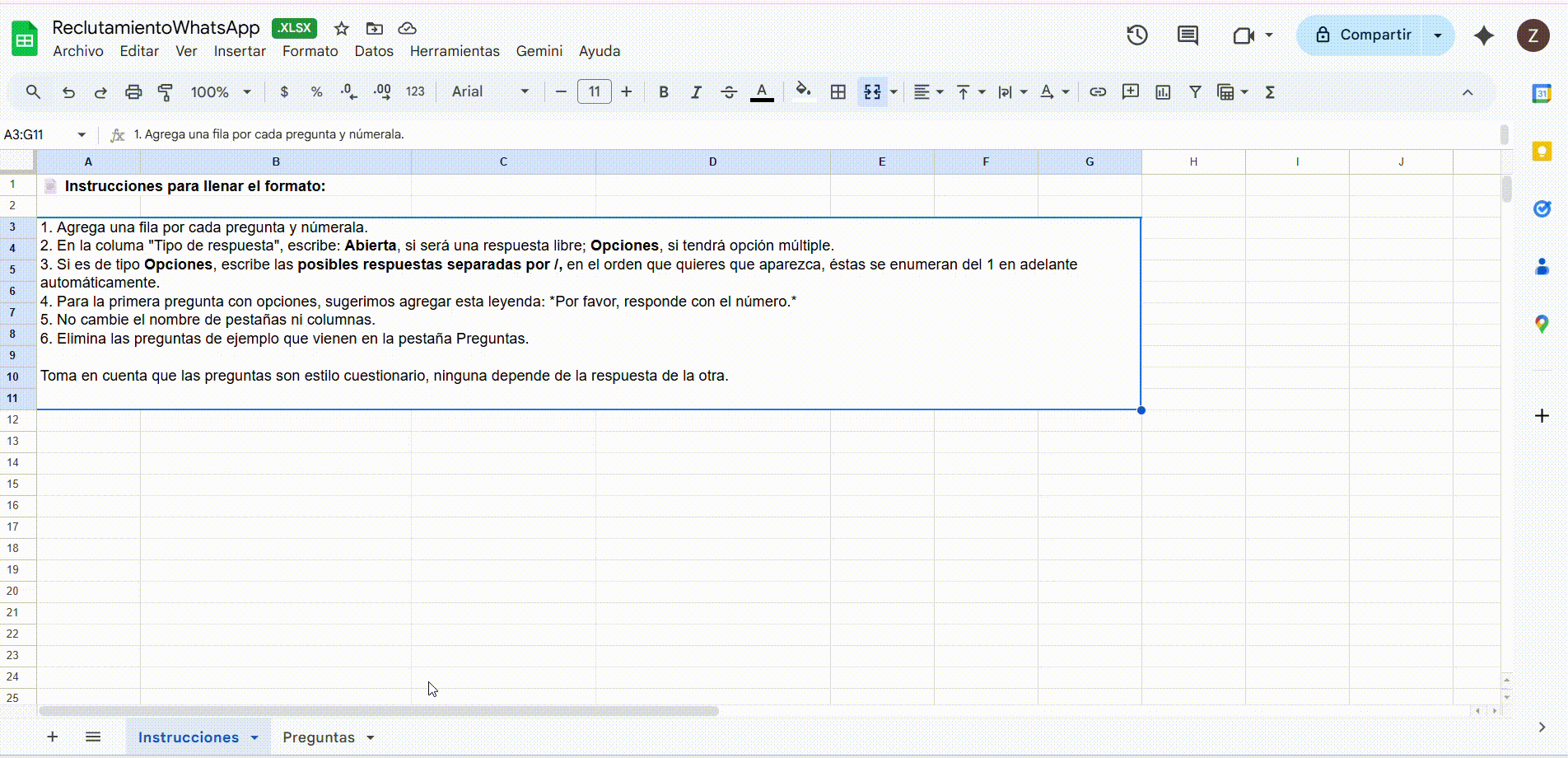Open Google Calendar side panel
The width and height of the screenshot is (1568, 758).
(x=1542, y=94)
